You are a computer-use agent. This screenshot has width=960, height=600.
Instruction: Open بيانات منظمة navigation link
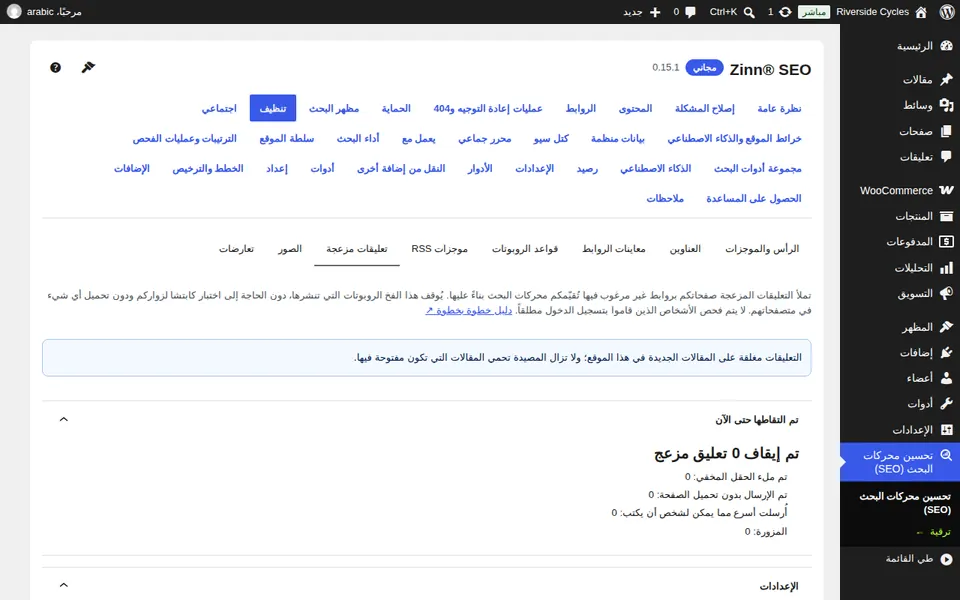coord(618,138)
